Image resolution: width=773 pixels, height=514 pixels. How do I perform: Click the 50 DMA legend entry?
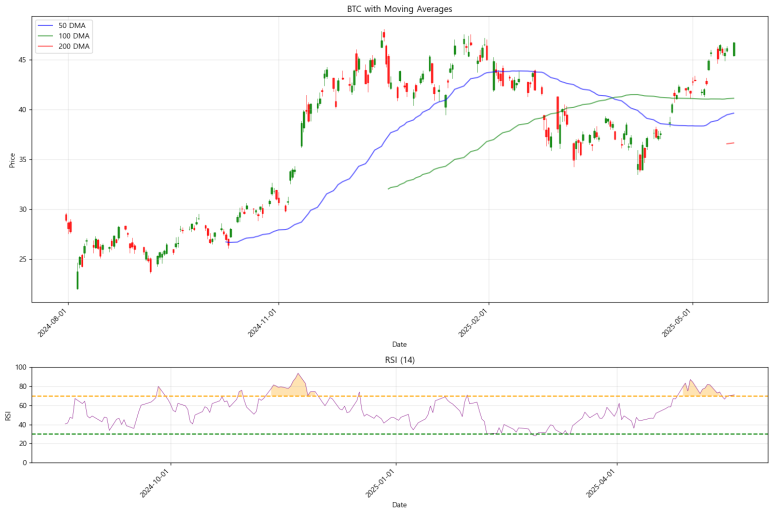pyautogui.click(x=63, y=26)
